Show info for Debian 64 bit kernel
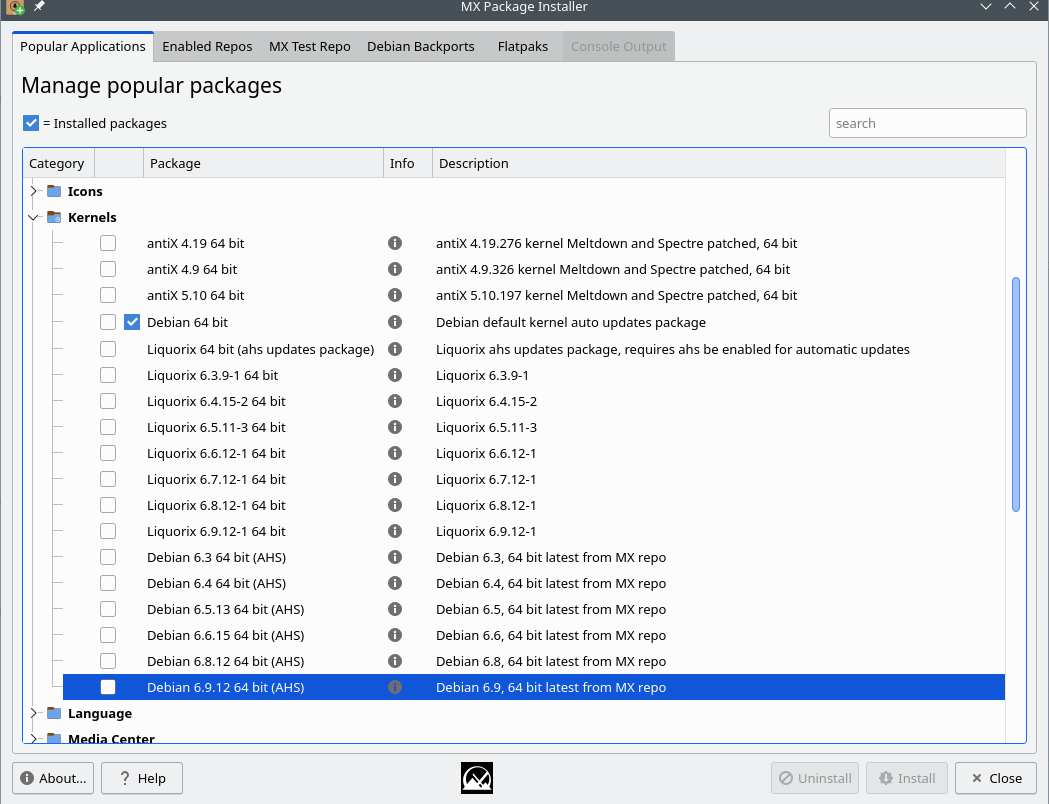Viewport: 1049px width, 804px height. (x=395, y=322)
